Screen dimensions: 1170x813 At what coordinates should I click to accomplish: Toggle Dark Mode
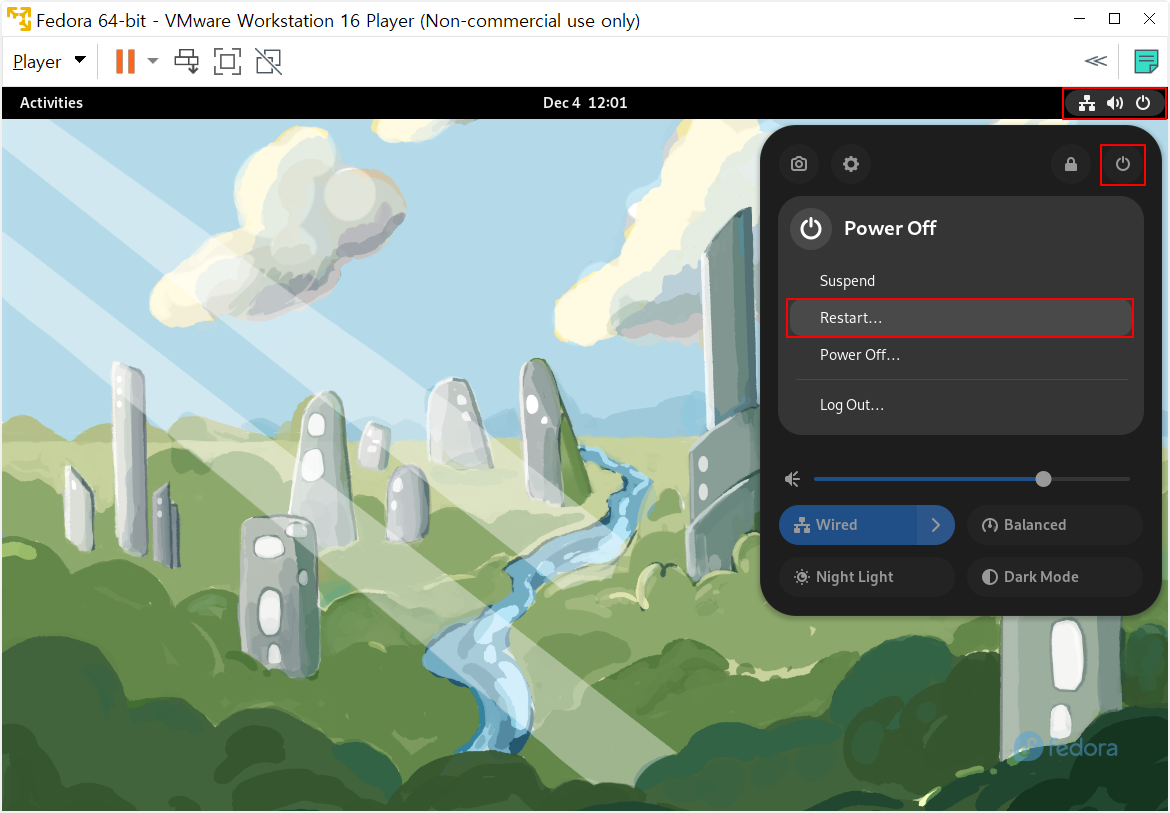click(x=1054, y=577)
